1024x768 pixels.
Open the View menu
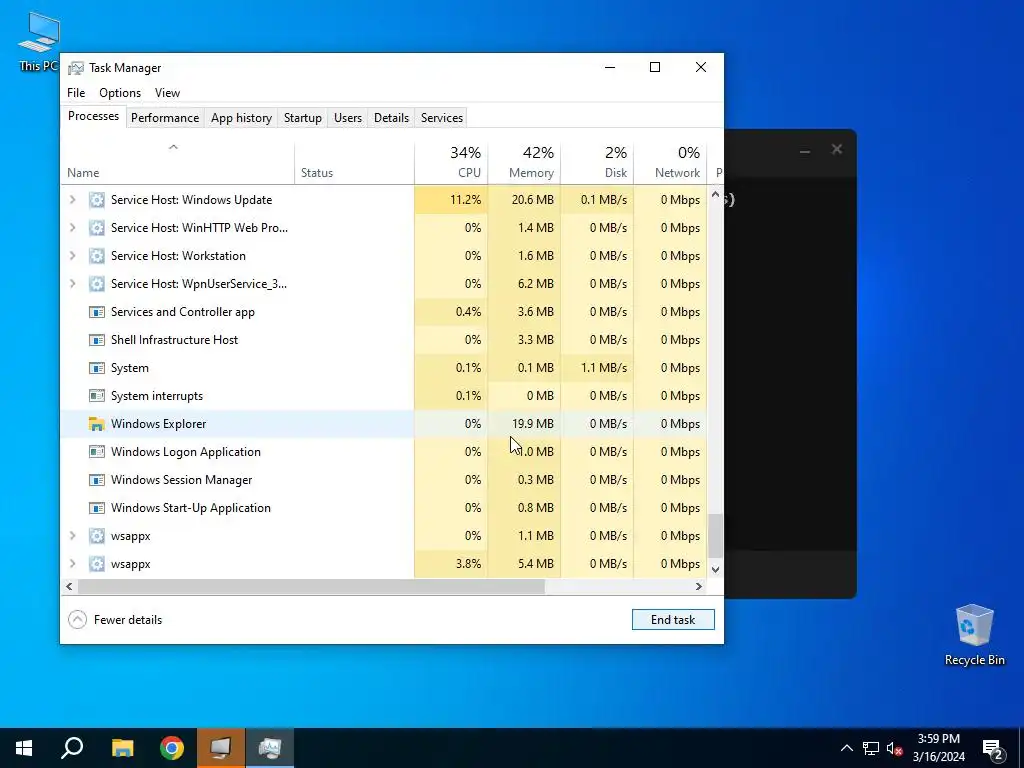(167, 93)
